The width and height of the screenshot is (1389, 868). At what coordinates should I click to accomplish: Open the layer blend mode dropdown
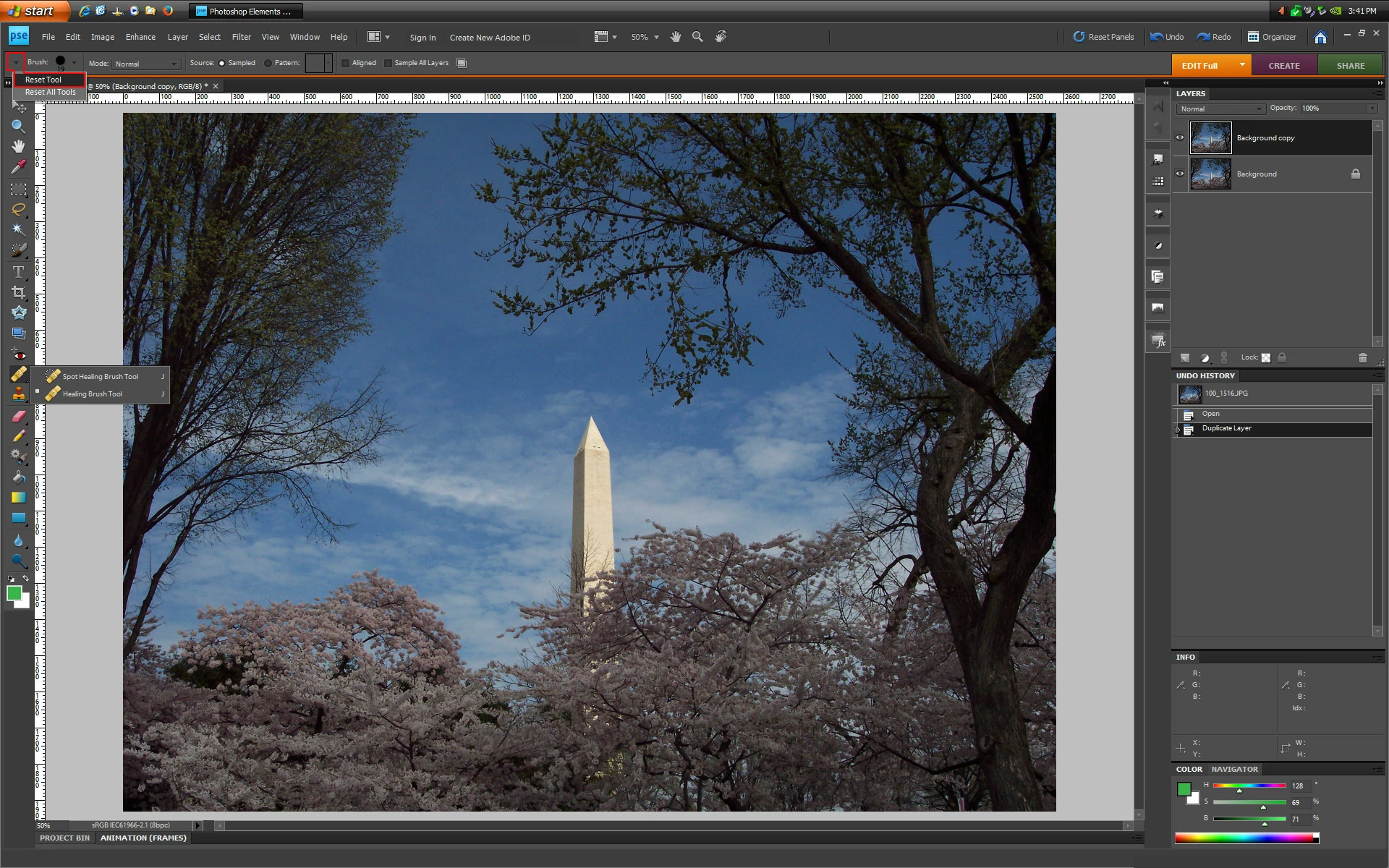click(x=1220, y=109)
